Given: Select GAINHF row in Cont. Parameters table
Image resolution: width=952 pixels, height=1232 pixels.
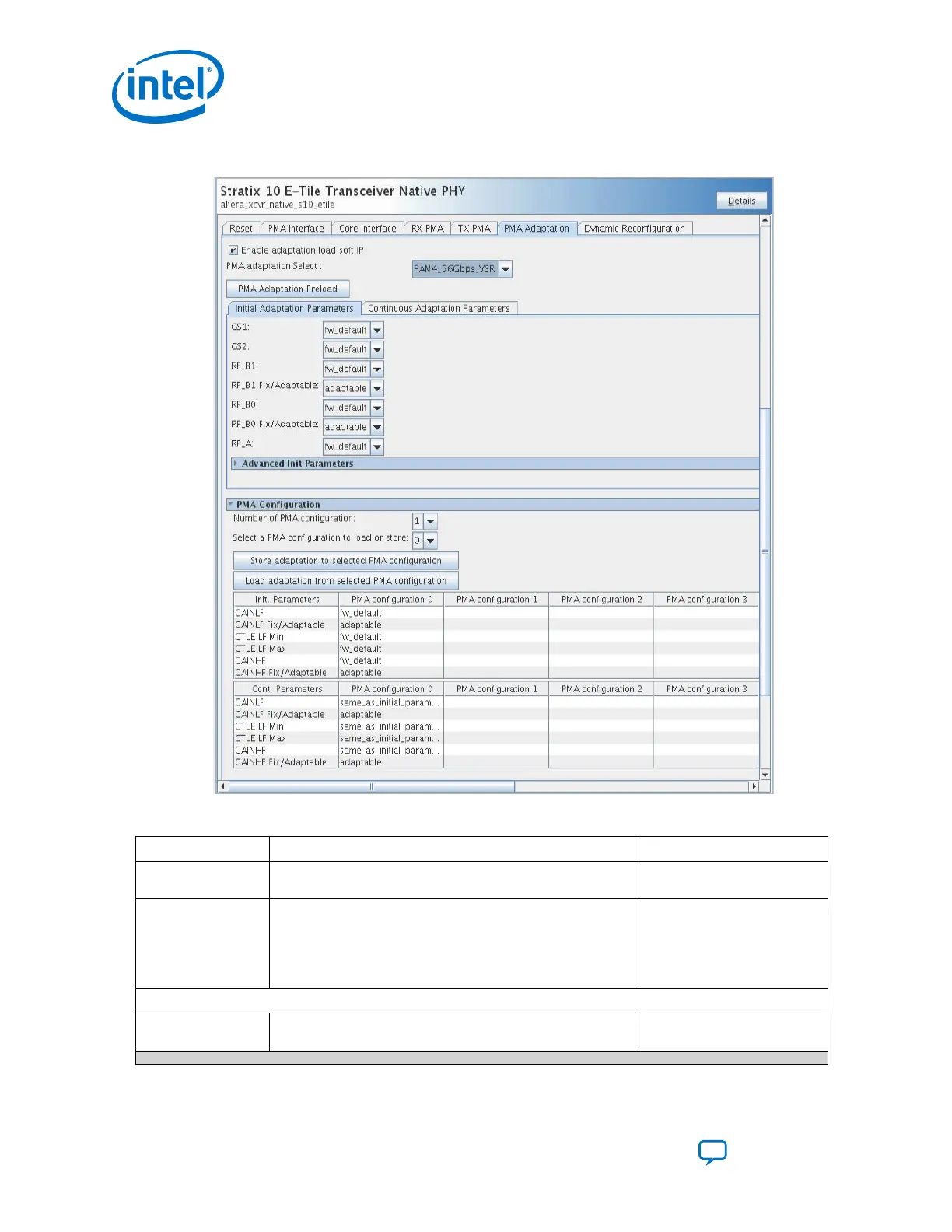Looking at the screenshot, I should coord(495,751).
